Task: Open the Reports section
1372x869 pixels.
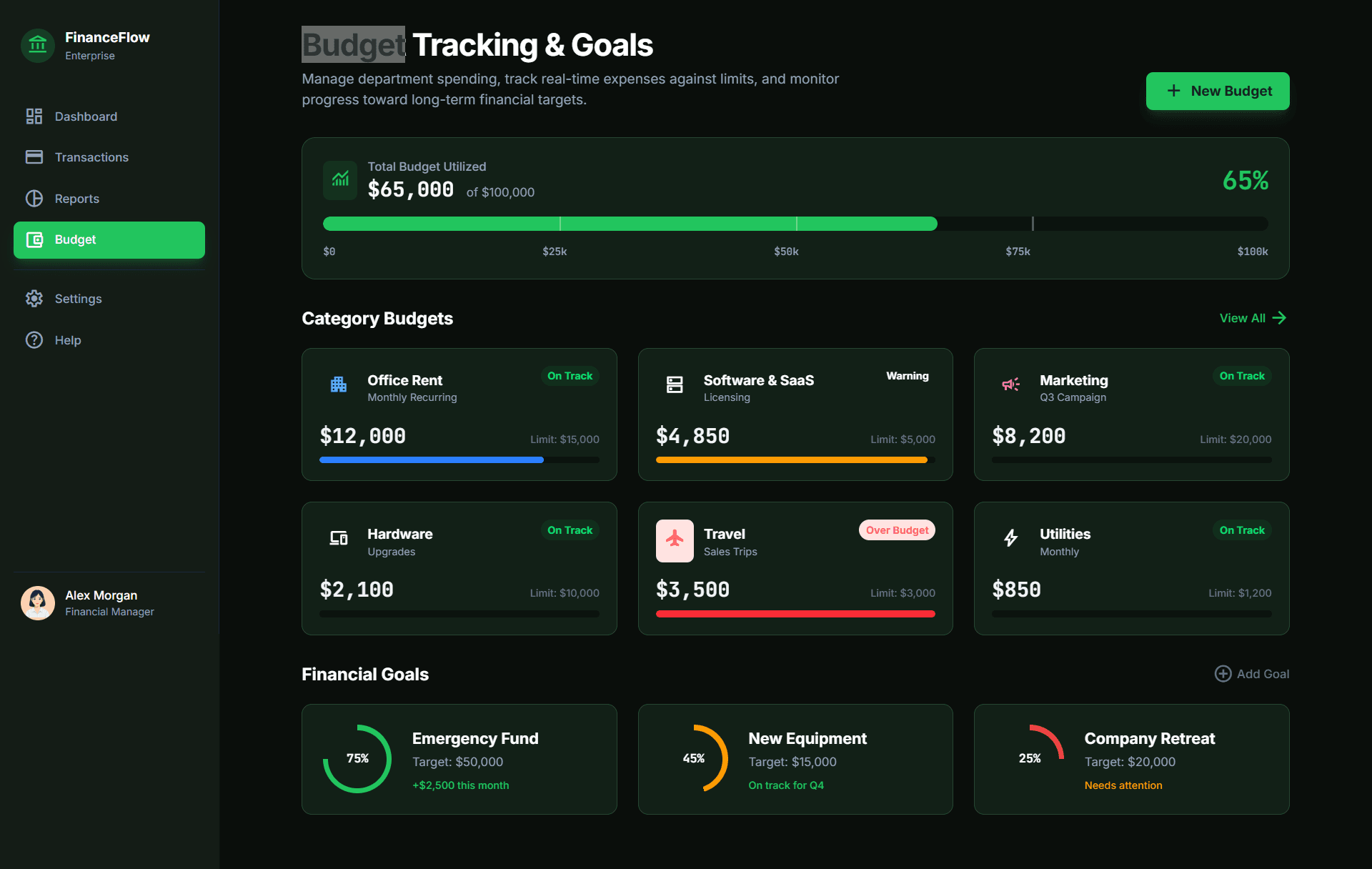Action: click(76, 199)
